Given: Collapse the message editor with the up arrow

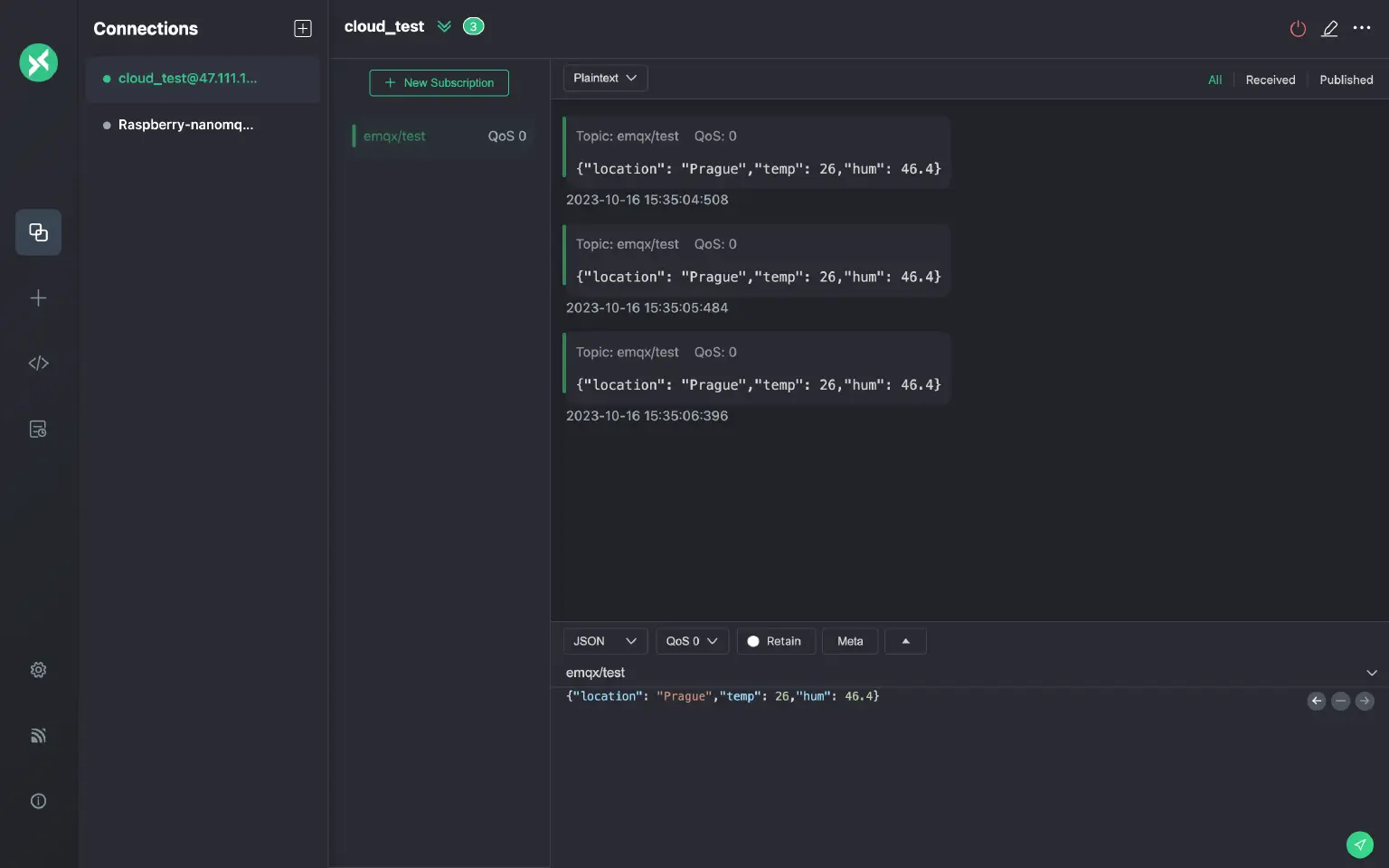Looking at the screenshot, I should [x=905, y=641].
